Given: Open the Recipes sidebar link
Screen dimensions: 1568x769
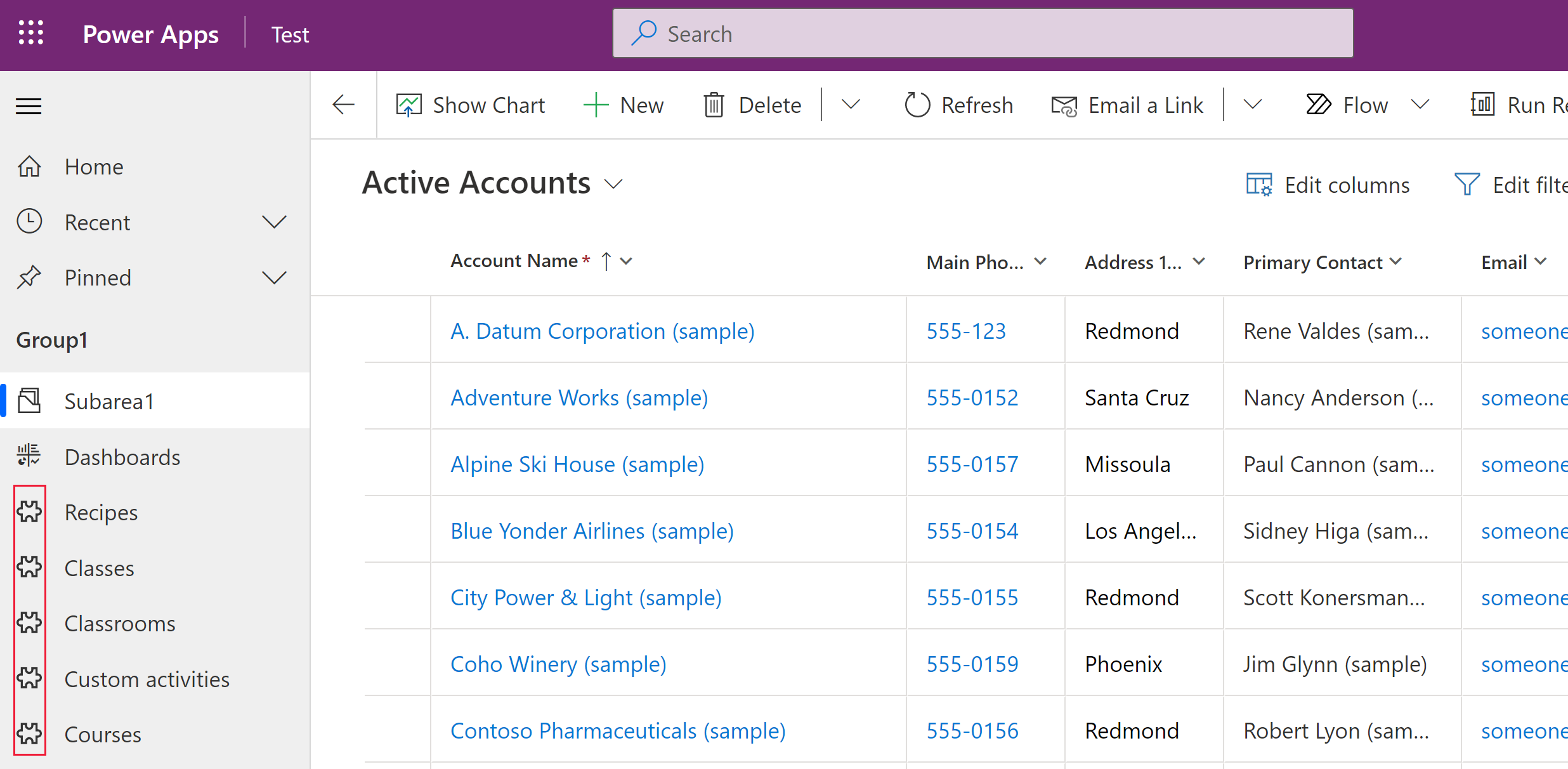Looking at the screenshot, I should click(100, 512).
